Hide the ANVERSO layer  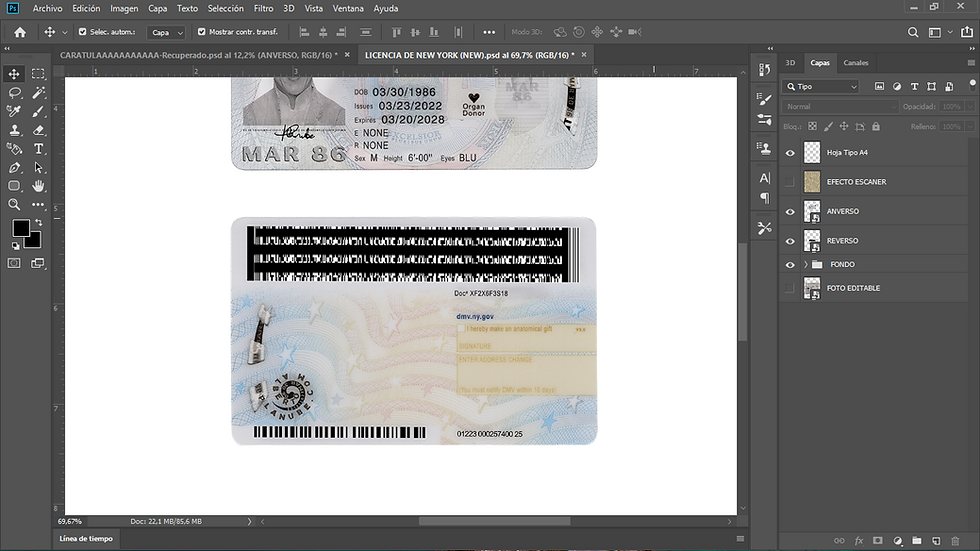(x=790, y=212)
